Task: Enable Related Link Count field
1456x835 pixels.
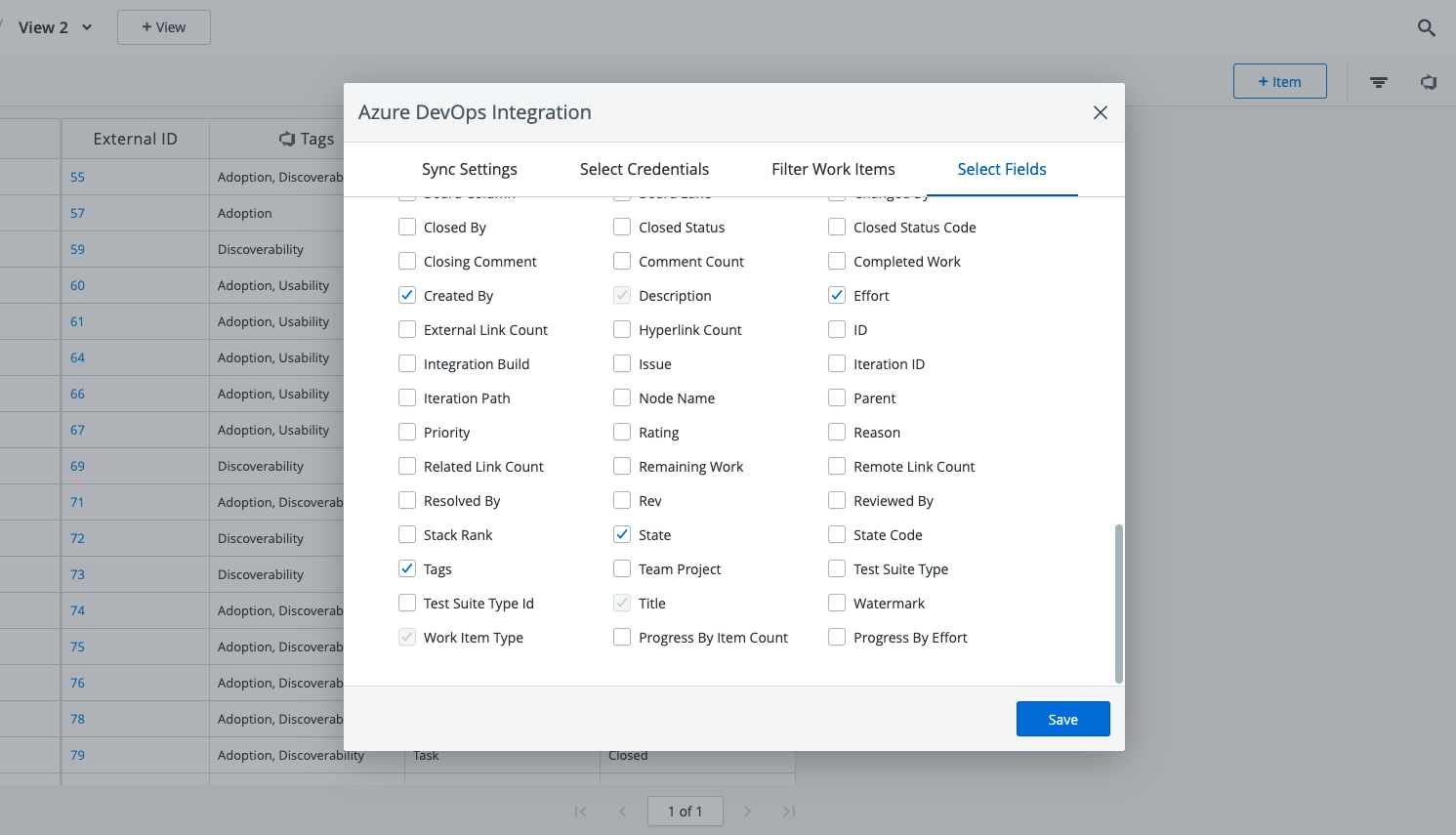Action: point(407,466)
